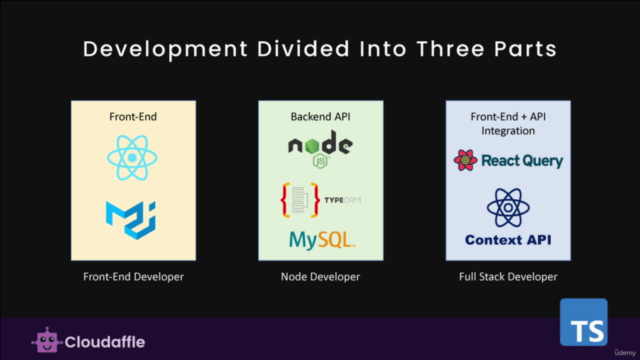640x360 pixels.
Task: Click the "Backend API" card heading
Action: click(320, 117)
